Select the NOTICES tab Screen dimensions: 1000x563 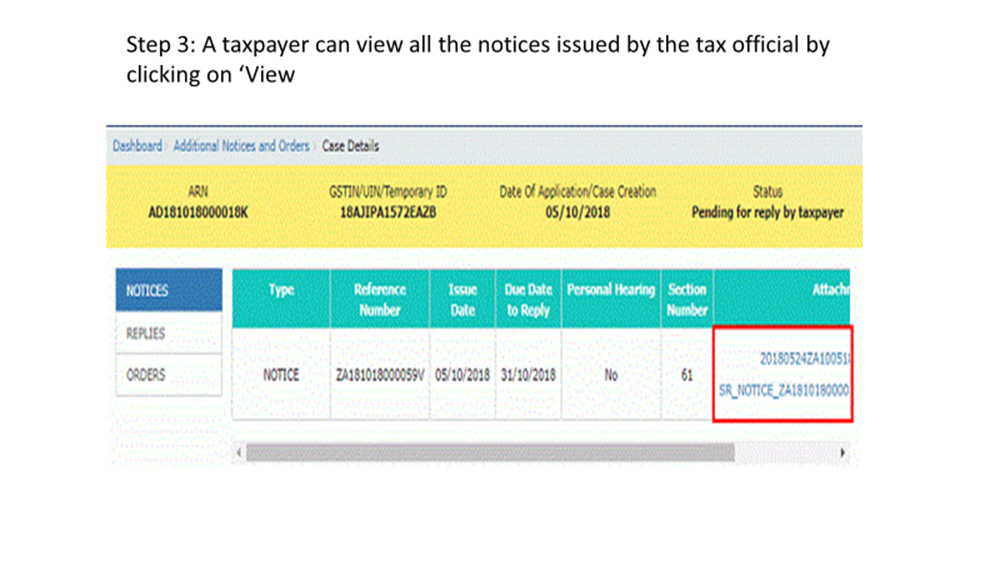(168, 291)
